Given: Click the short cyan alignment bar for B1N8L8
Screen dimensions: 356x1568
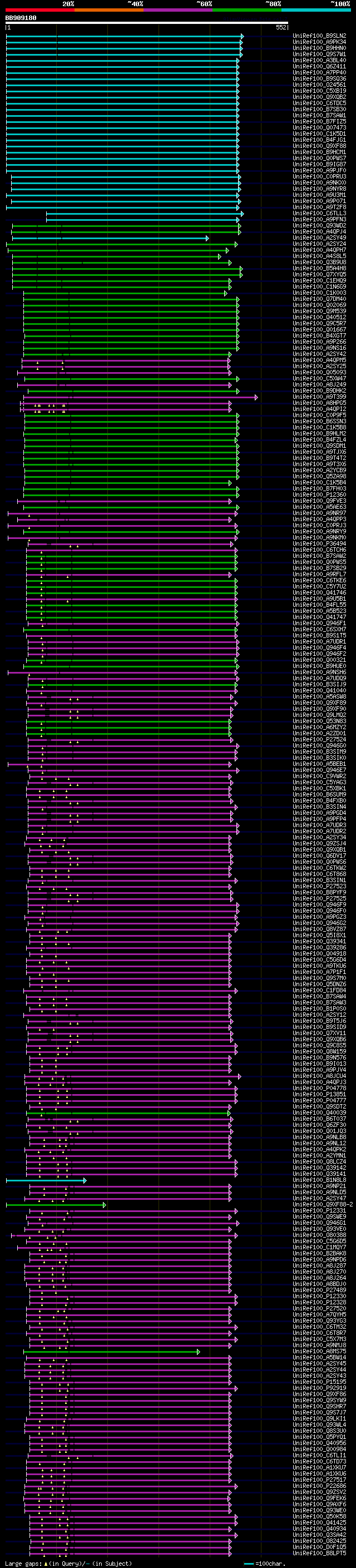Looking at the screenshot, I should point(46,1180).
